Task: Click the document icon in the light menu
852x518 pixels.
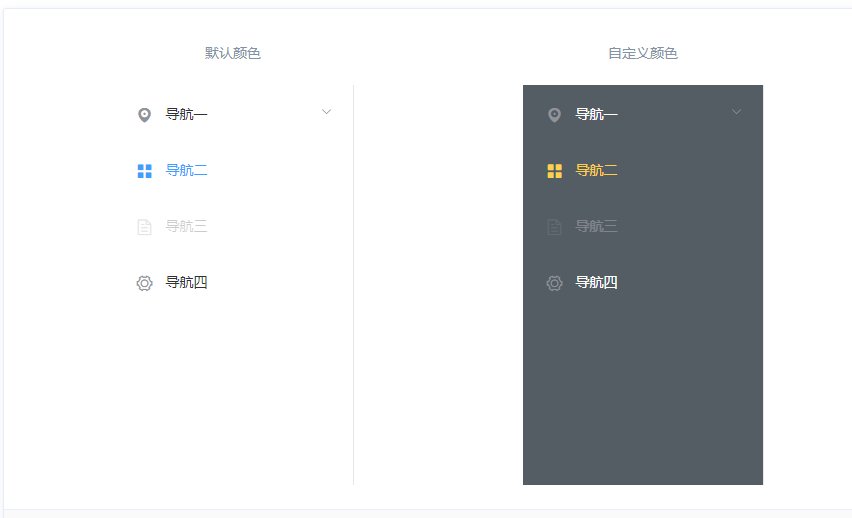Action: (x=145, y=227)
